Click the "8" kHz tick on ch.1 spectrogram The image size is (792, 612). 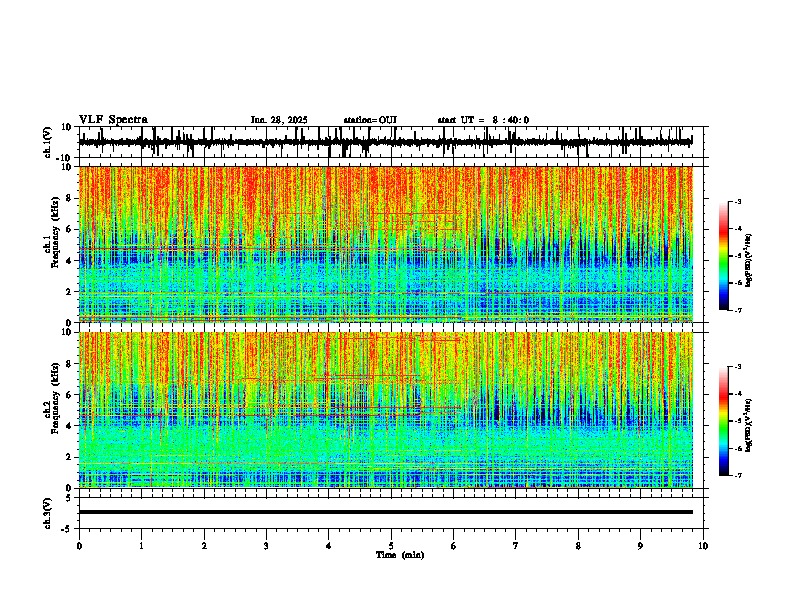click(70, 198)
